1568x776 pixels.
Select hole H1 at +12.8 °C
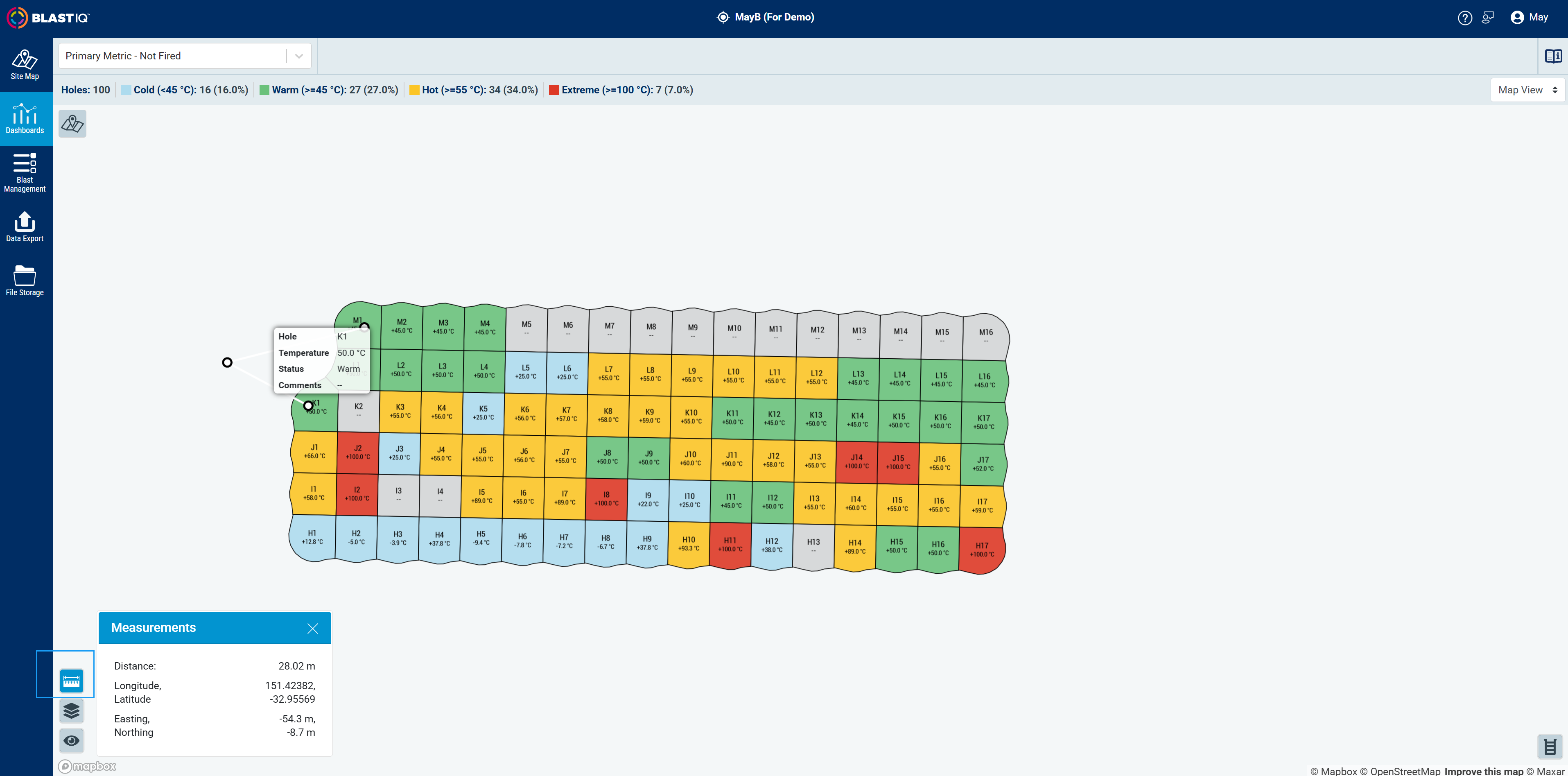(x=312, y=537)
